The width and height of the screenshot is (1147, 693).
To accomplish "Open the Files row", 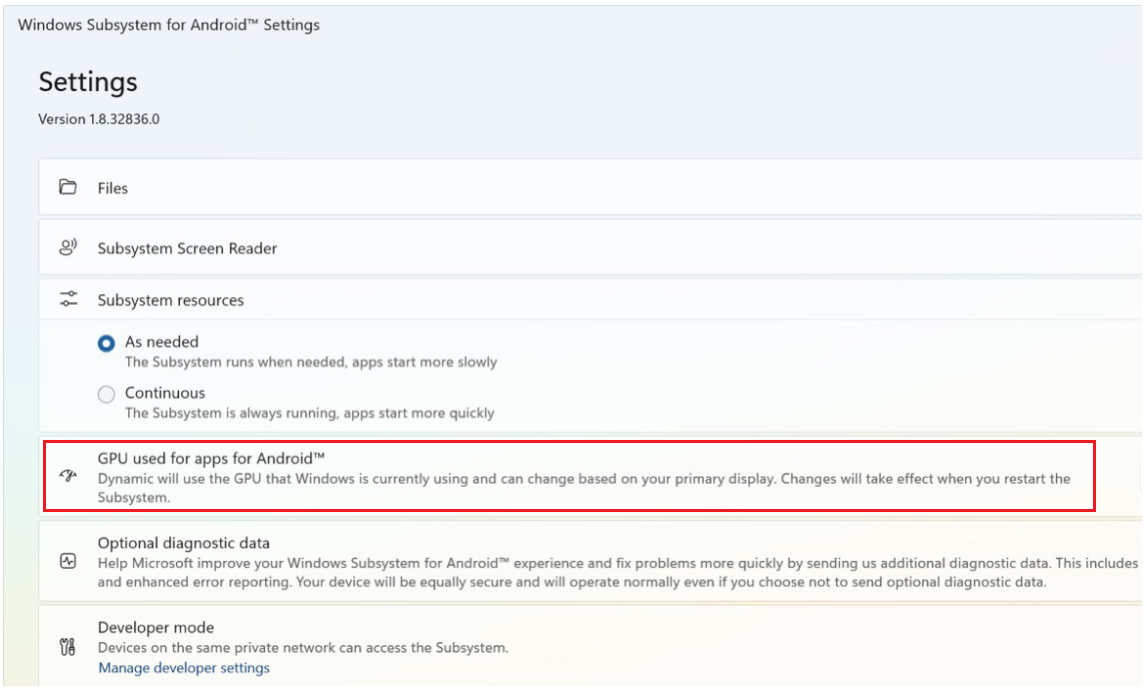I will pyautogui.click(x=113, y=188).
